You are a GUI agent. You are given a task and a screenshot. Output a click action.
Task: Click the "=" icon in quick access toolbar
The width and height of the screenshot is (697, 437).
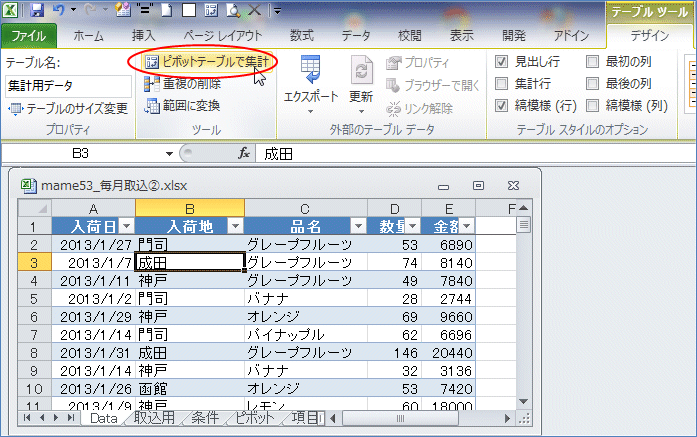point(144,10)
